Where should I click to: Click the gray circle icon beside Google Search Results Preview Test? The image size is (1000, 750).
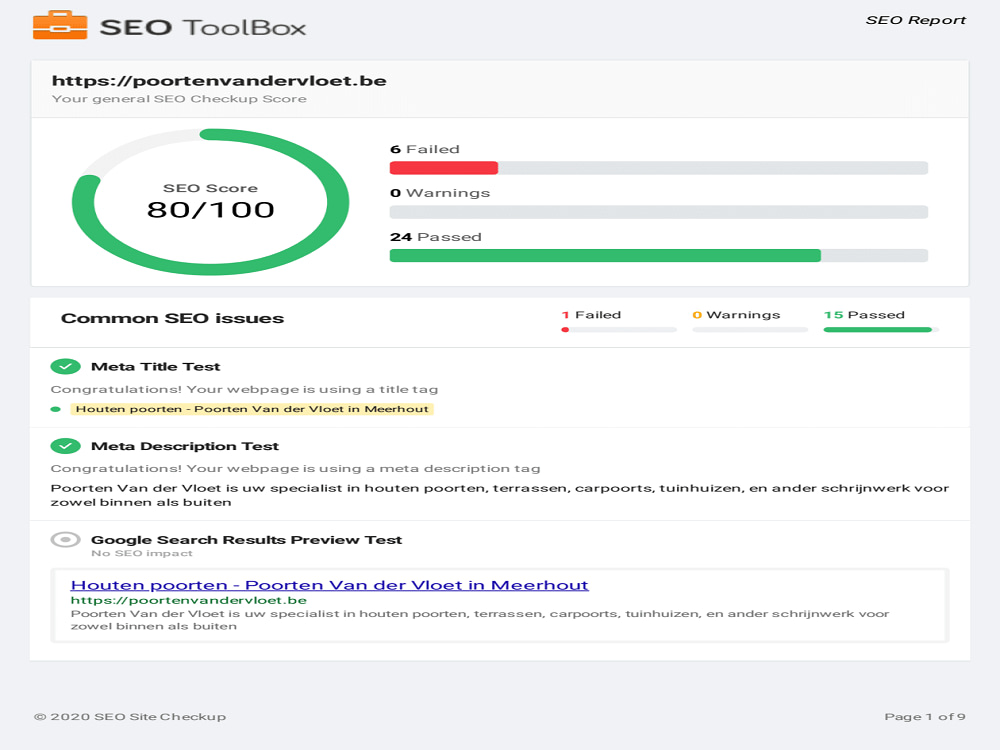(65, 540)
